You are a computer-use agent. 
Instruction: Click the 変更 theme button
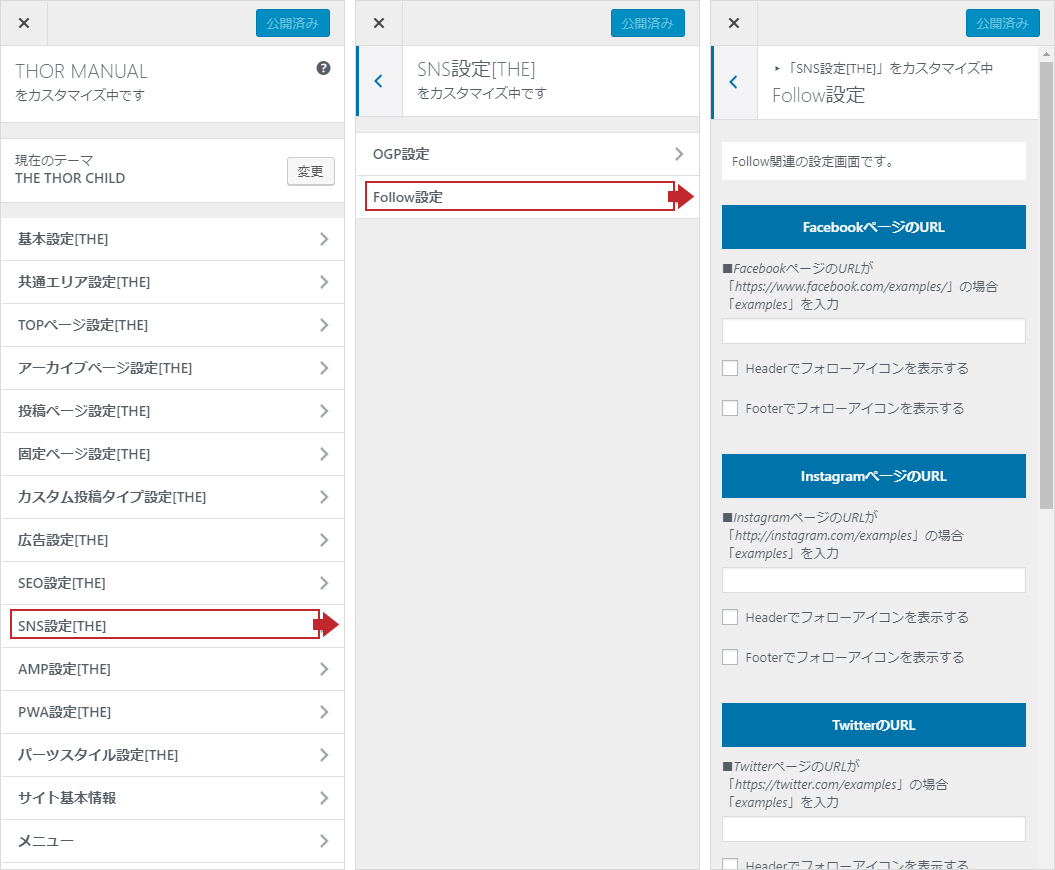coord(310,171)
